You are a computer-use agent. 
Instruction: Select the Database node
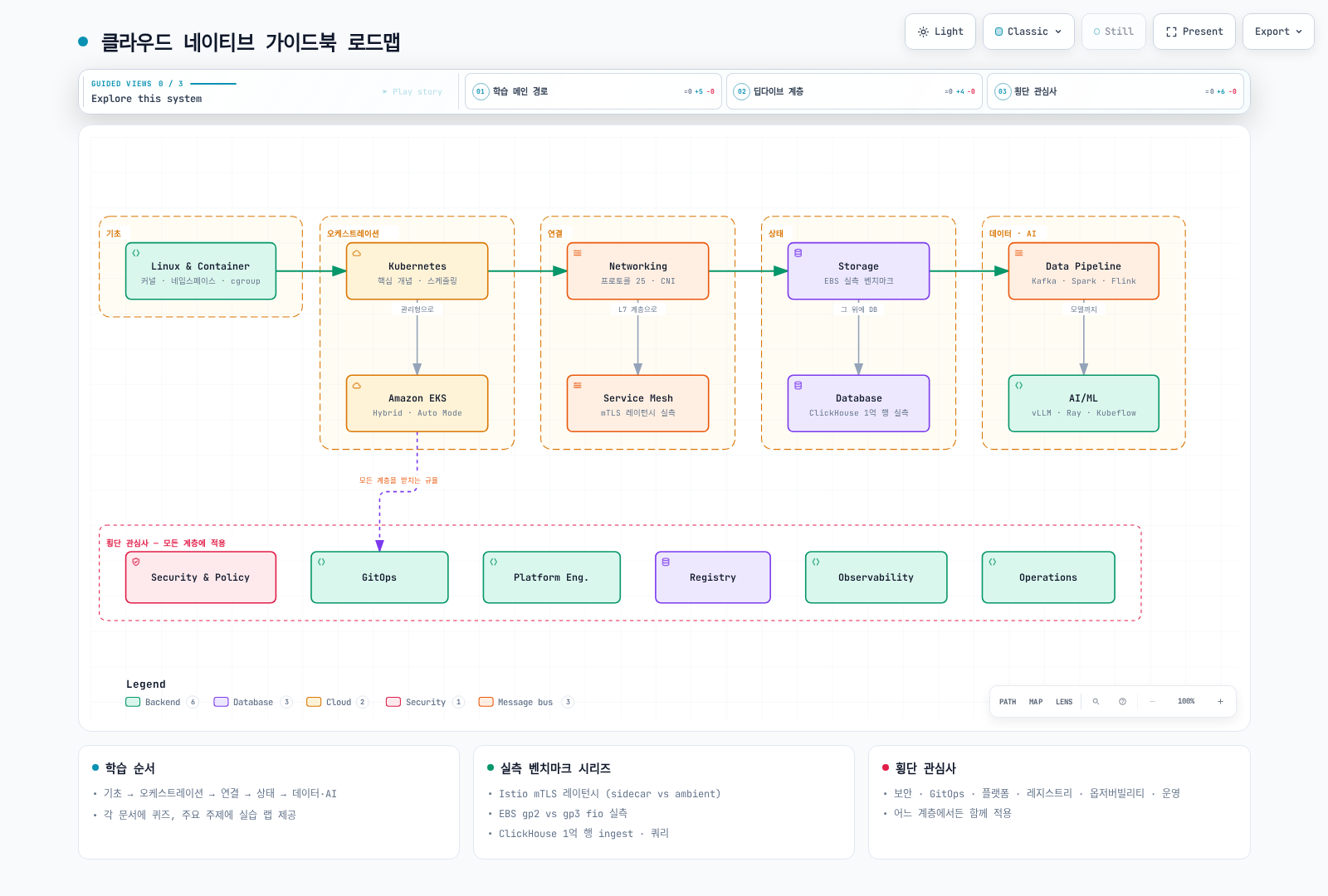pyautogui.click(x=858, y=404)
